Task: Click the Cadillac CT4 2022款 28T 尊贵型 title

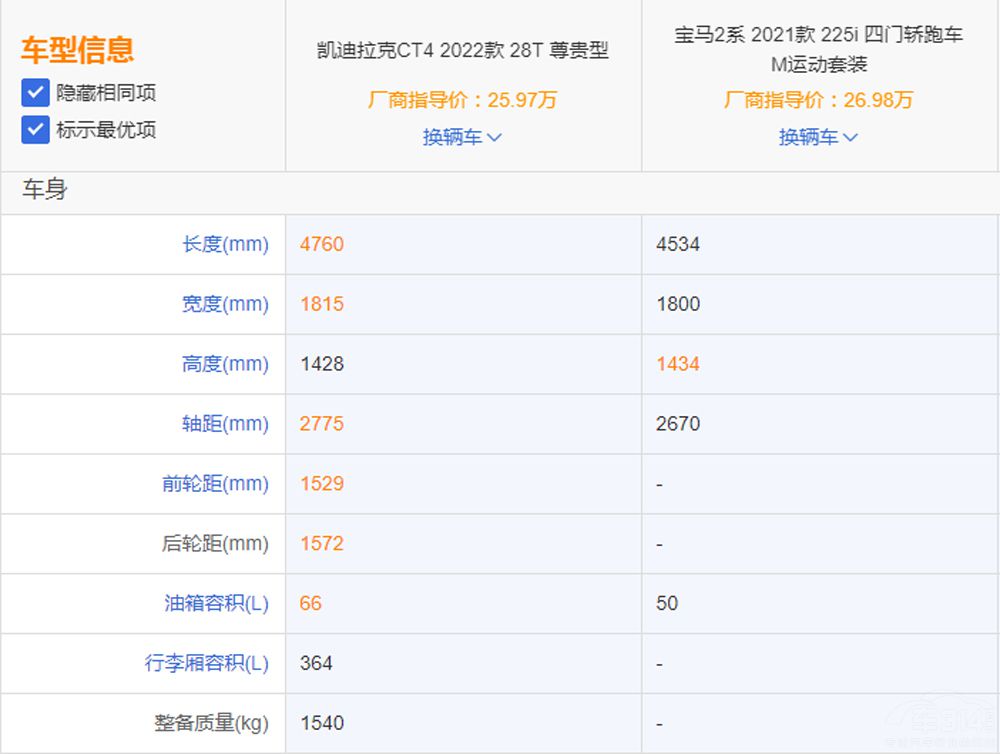Action: [x=462, y=50]
